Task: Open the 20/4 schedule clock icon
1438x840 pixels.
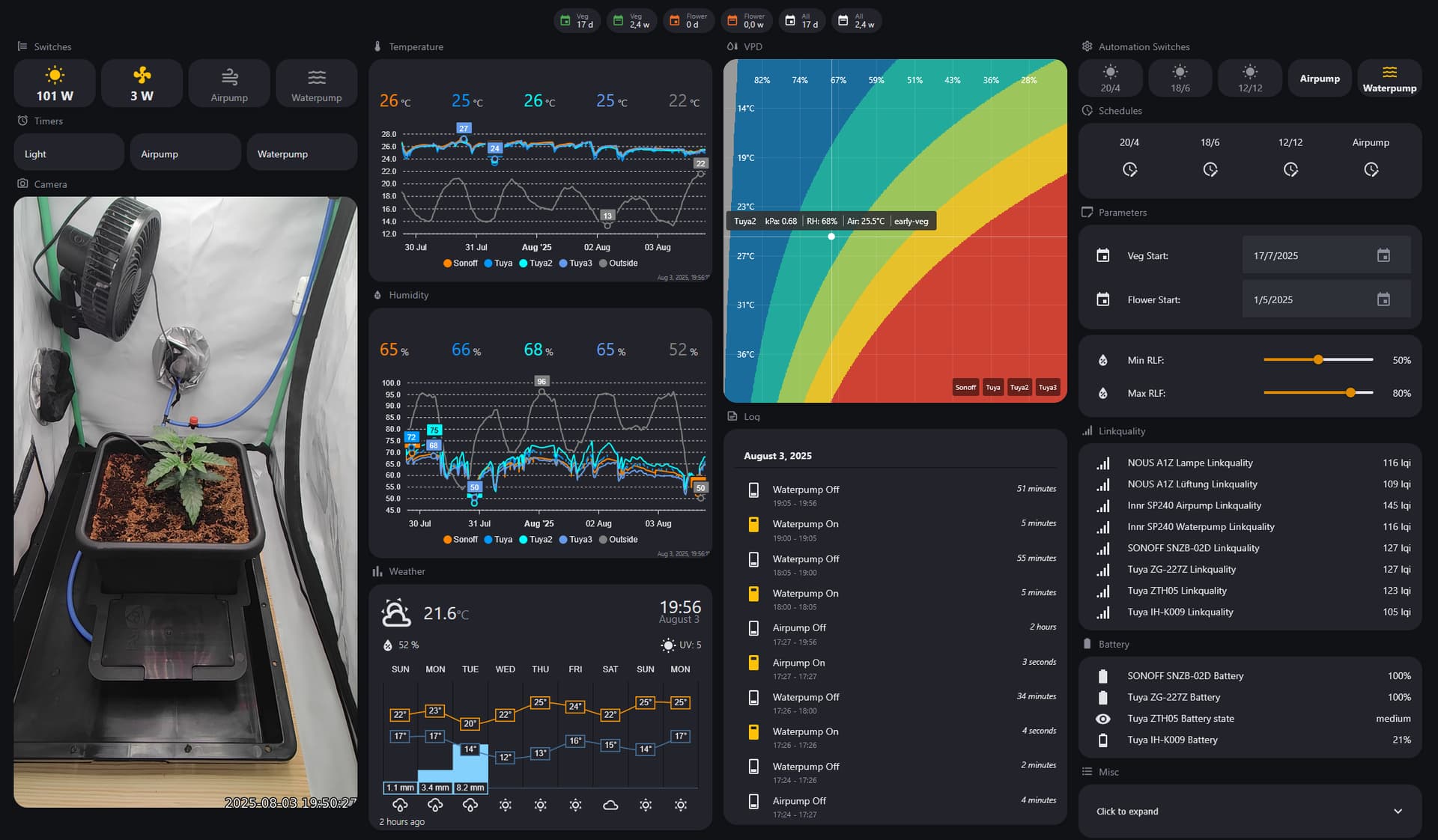Action: pyautogui.click(x=1129, y=170)
